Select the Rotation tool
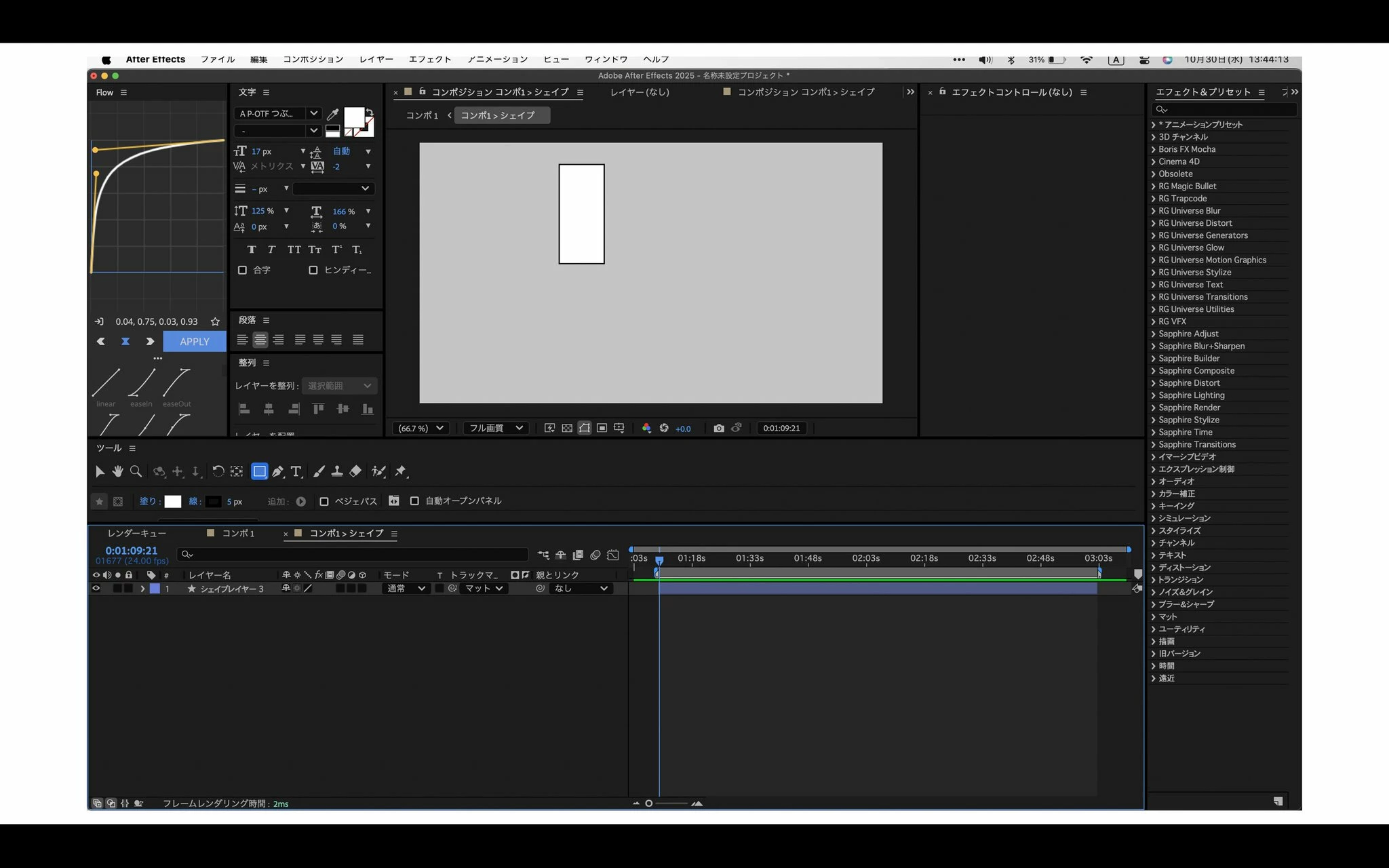1389x868 pixels. (218, 471)
